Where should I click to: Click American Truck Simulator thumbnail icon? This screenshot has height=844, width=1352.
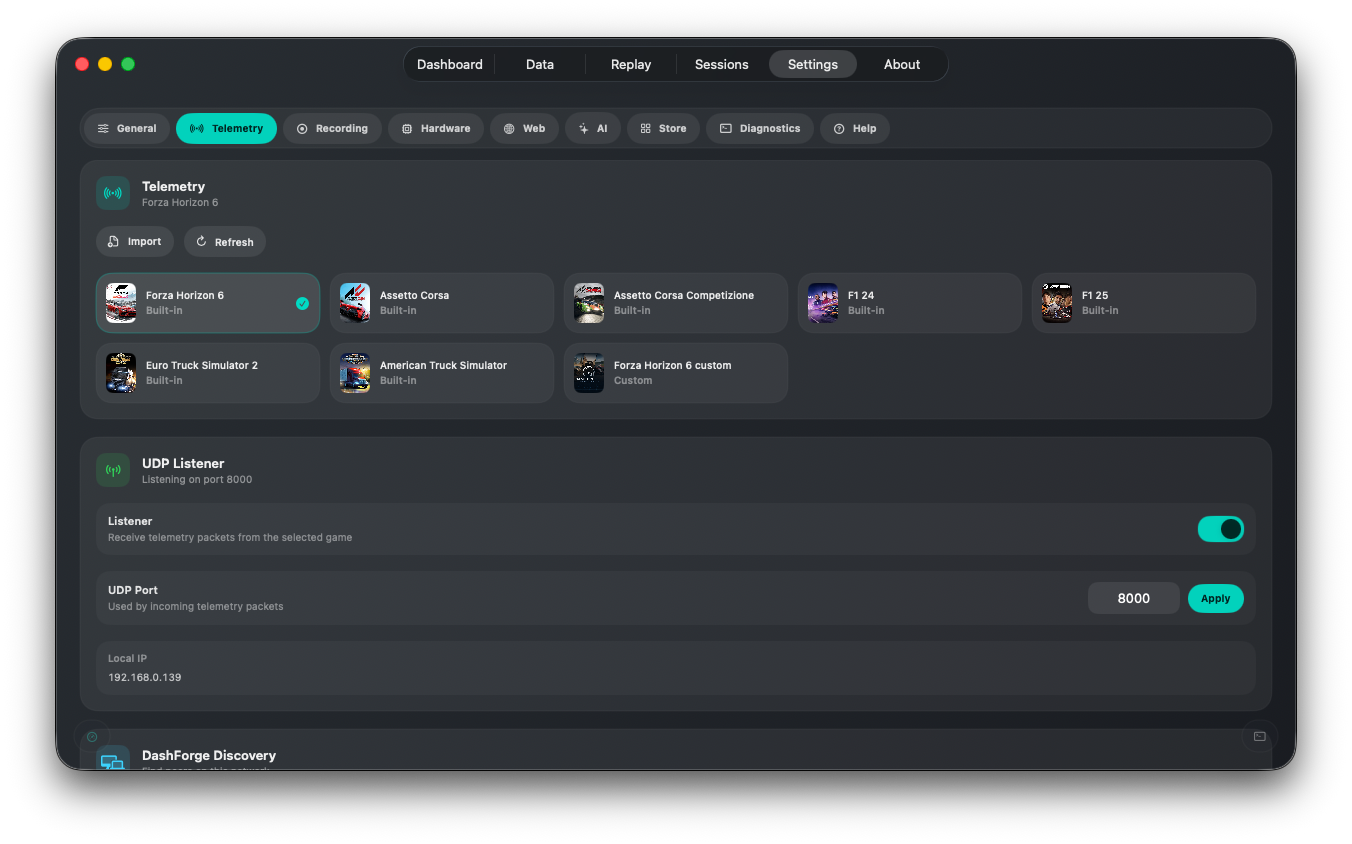tap(355, 373)
